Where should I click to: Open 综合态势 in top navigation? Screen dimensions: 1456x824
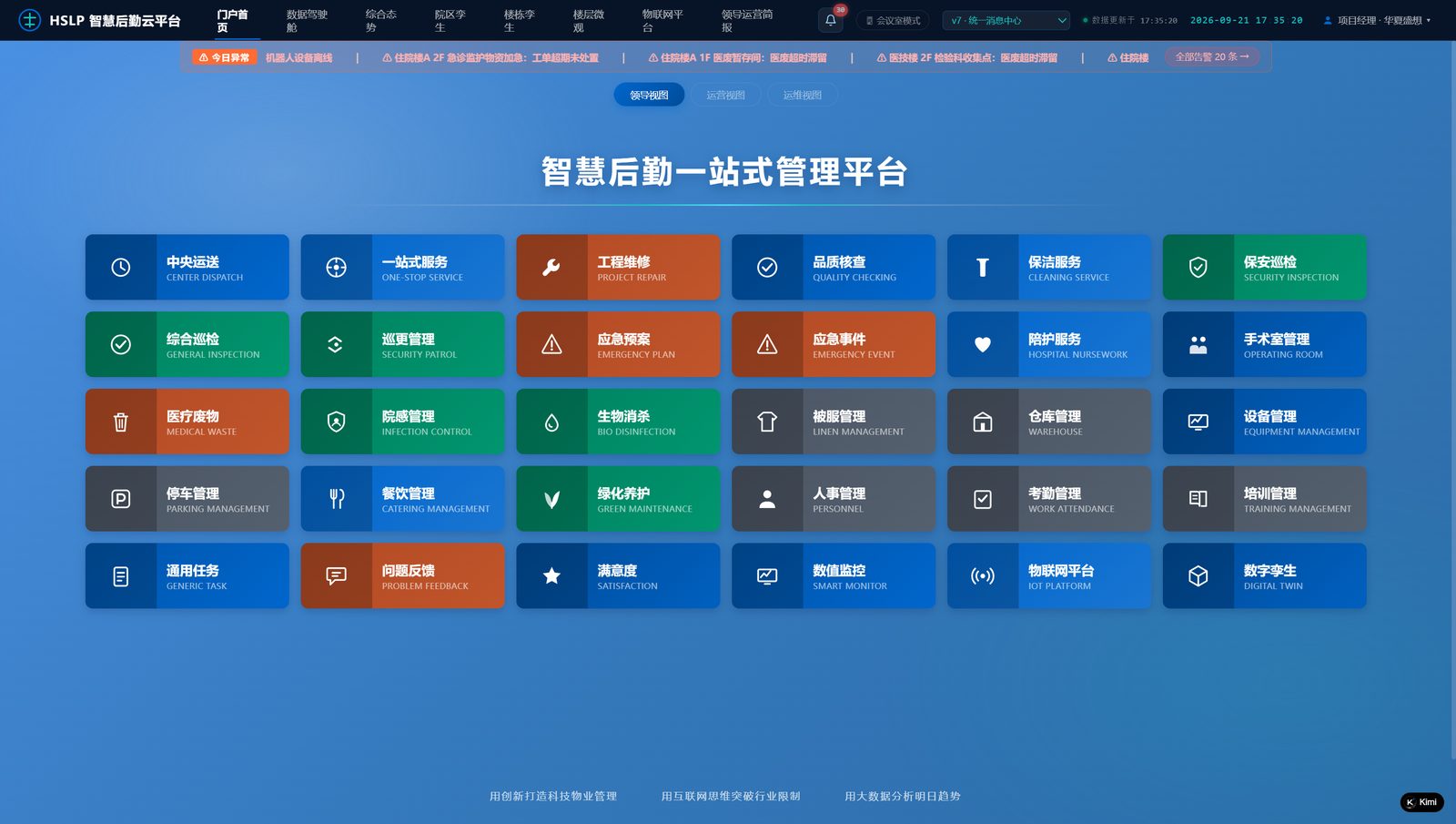point(380,20)
